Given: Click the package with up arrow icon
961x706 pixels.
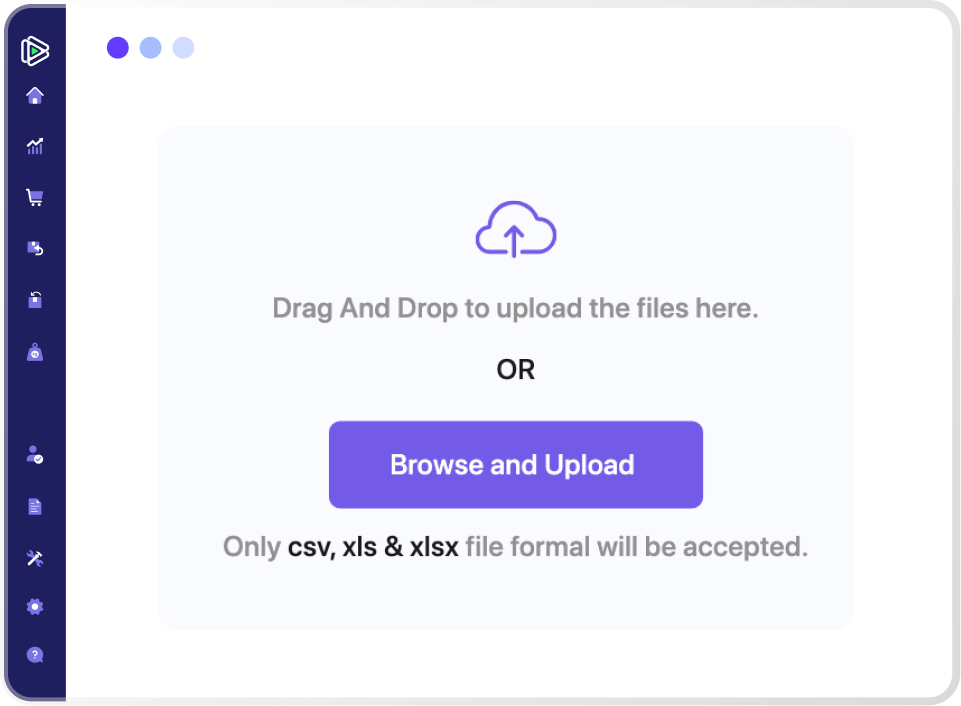Looking at the screenshot, I should click(x=35, y=300).
